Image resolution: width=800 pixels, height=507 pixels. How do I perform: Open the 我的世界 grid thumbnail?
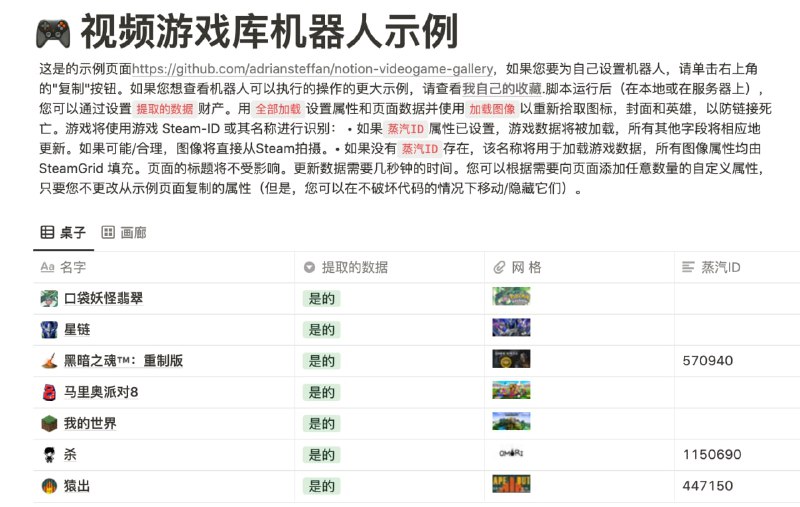click(511, 421)
